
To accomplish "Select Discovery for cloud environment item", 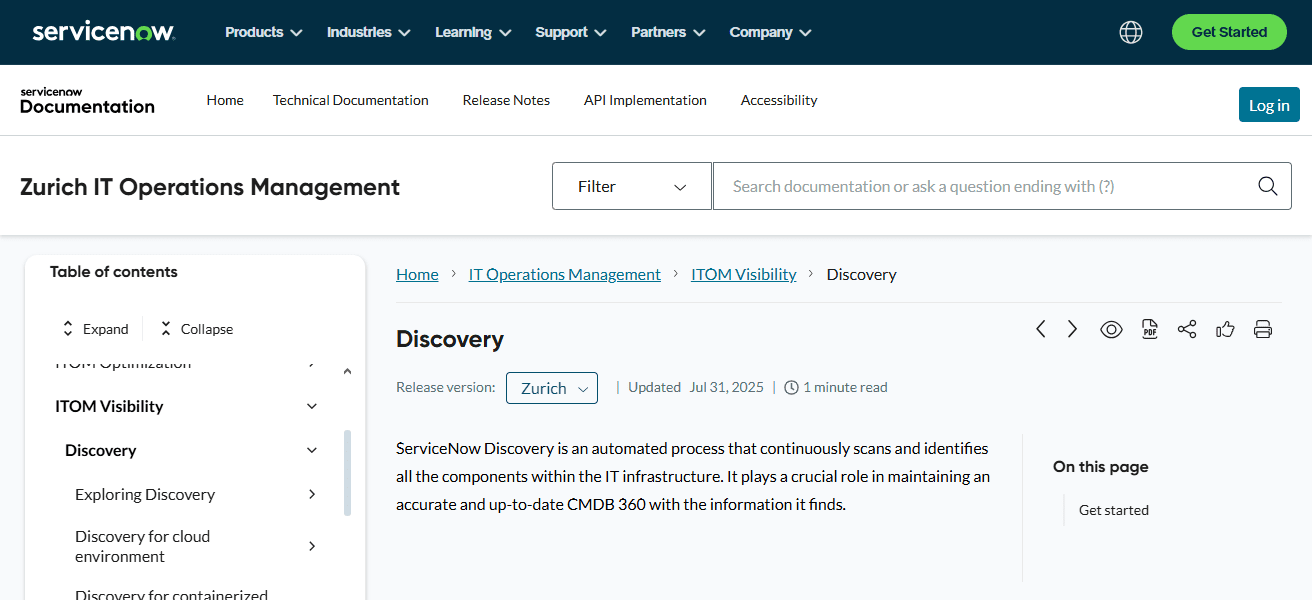I will (x=143, y=546).
